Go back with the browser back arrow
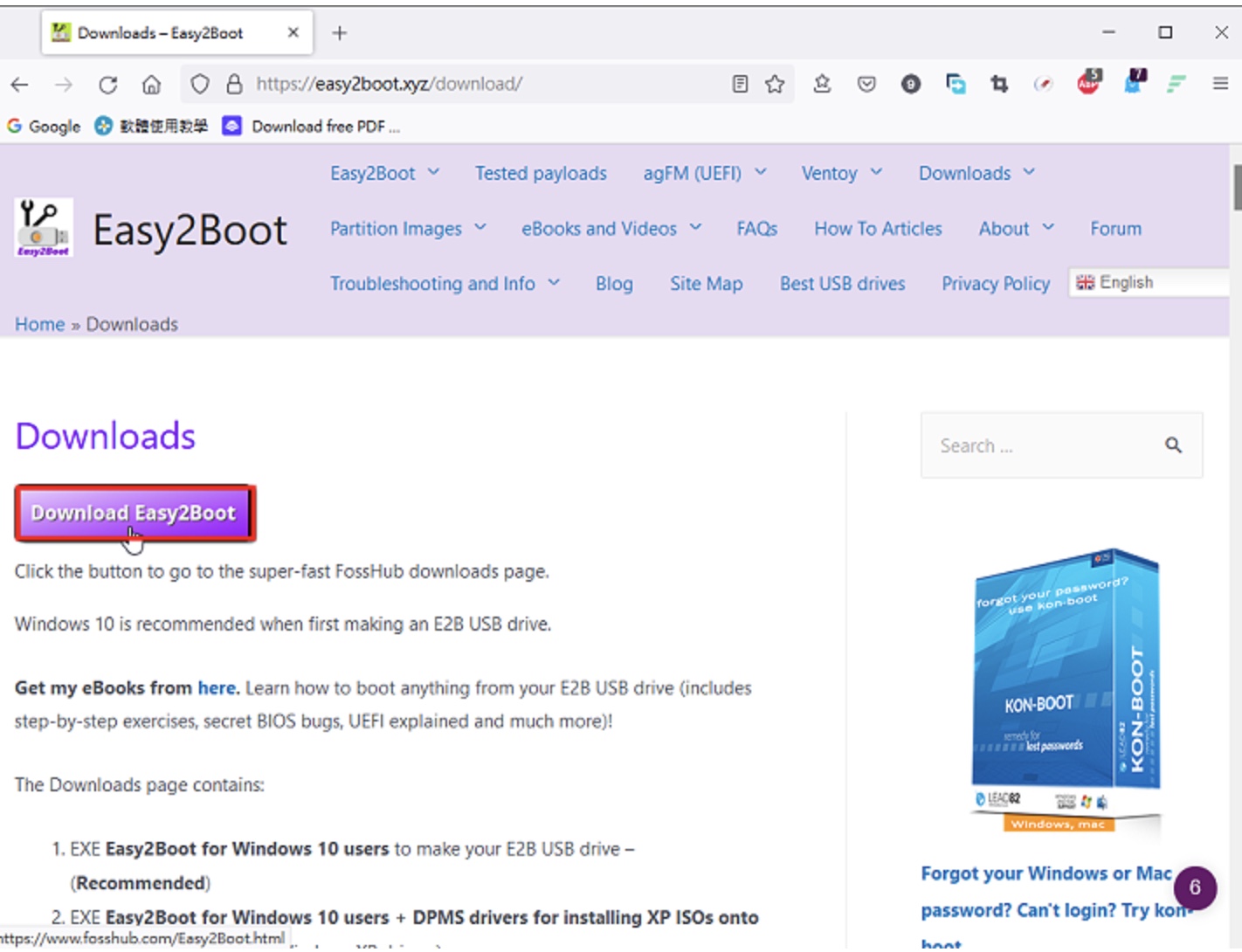This screenshot has height=952, width=1242. [19, 85]
